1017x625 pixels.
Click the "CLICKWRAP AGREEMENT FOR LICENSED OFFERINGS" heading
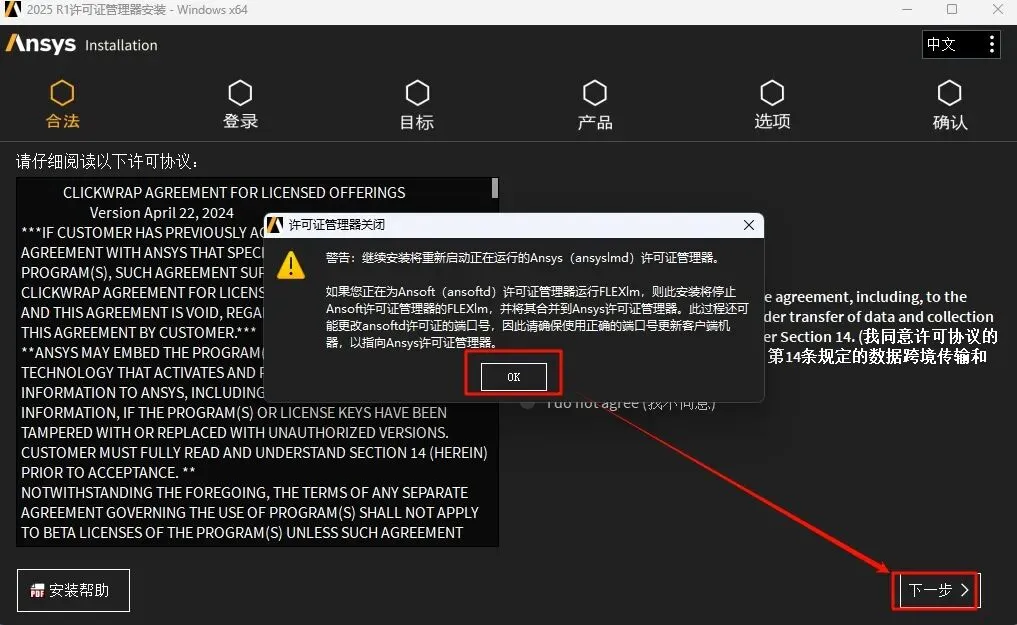pyautogui.click(x=234, y=193)
